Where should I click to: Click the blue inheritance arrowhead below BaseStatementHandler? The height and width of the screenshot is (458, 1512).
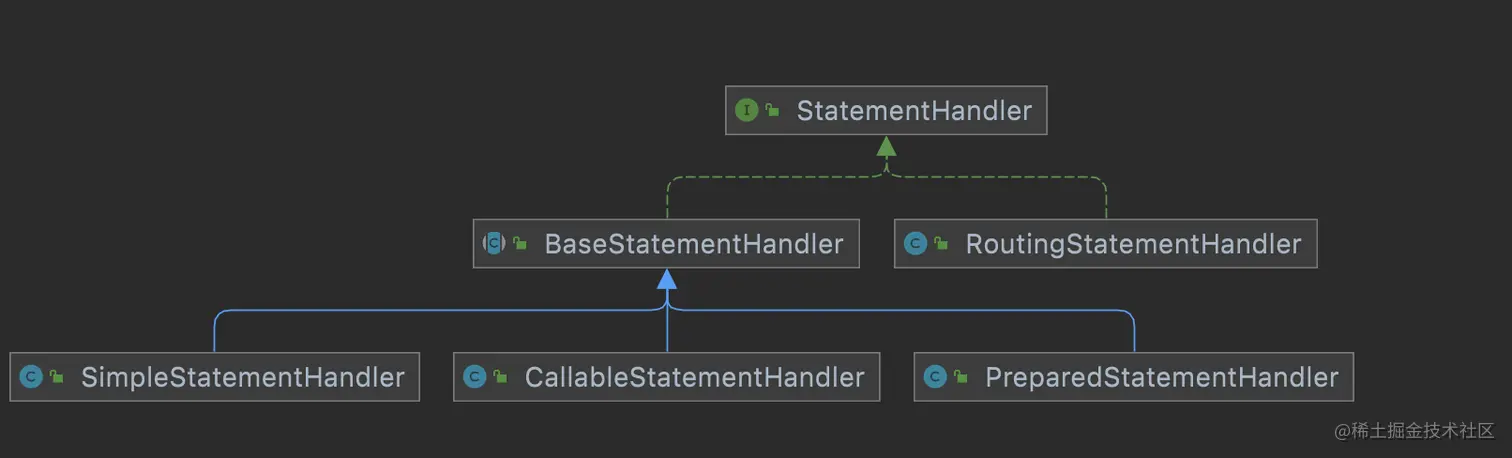coord(667,280)
